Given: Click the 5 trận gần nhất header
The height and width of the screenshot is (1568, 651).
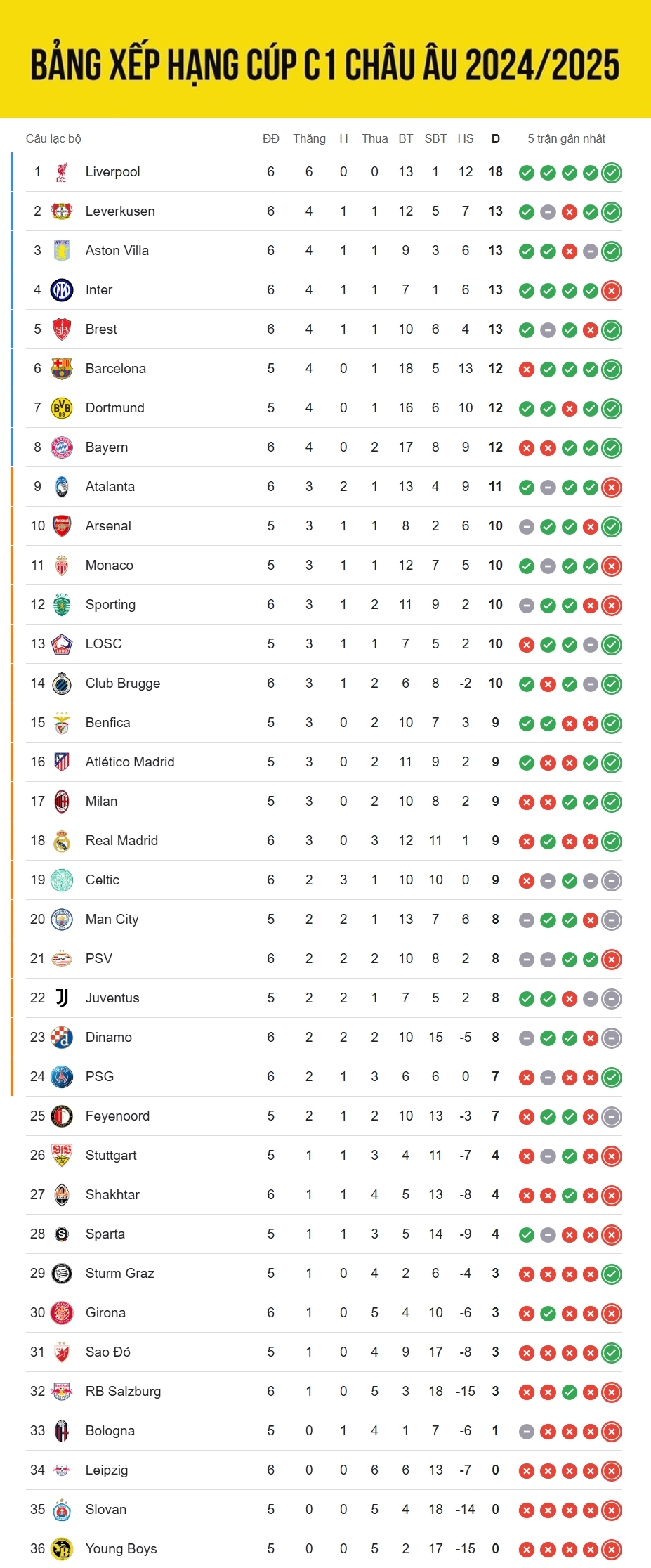Looking at the screenshot, I should pyautogui.click(x=566, y=138).
